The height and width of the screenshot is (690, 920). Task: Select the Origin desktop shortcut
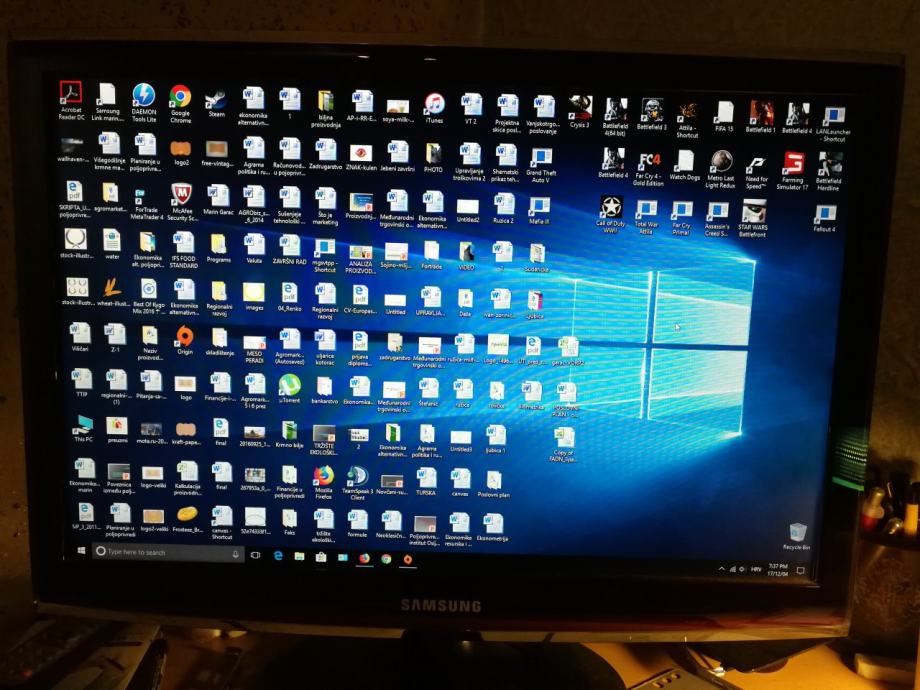[185, 340]
